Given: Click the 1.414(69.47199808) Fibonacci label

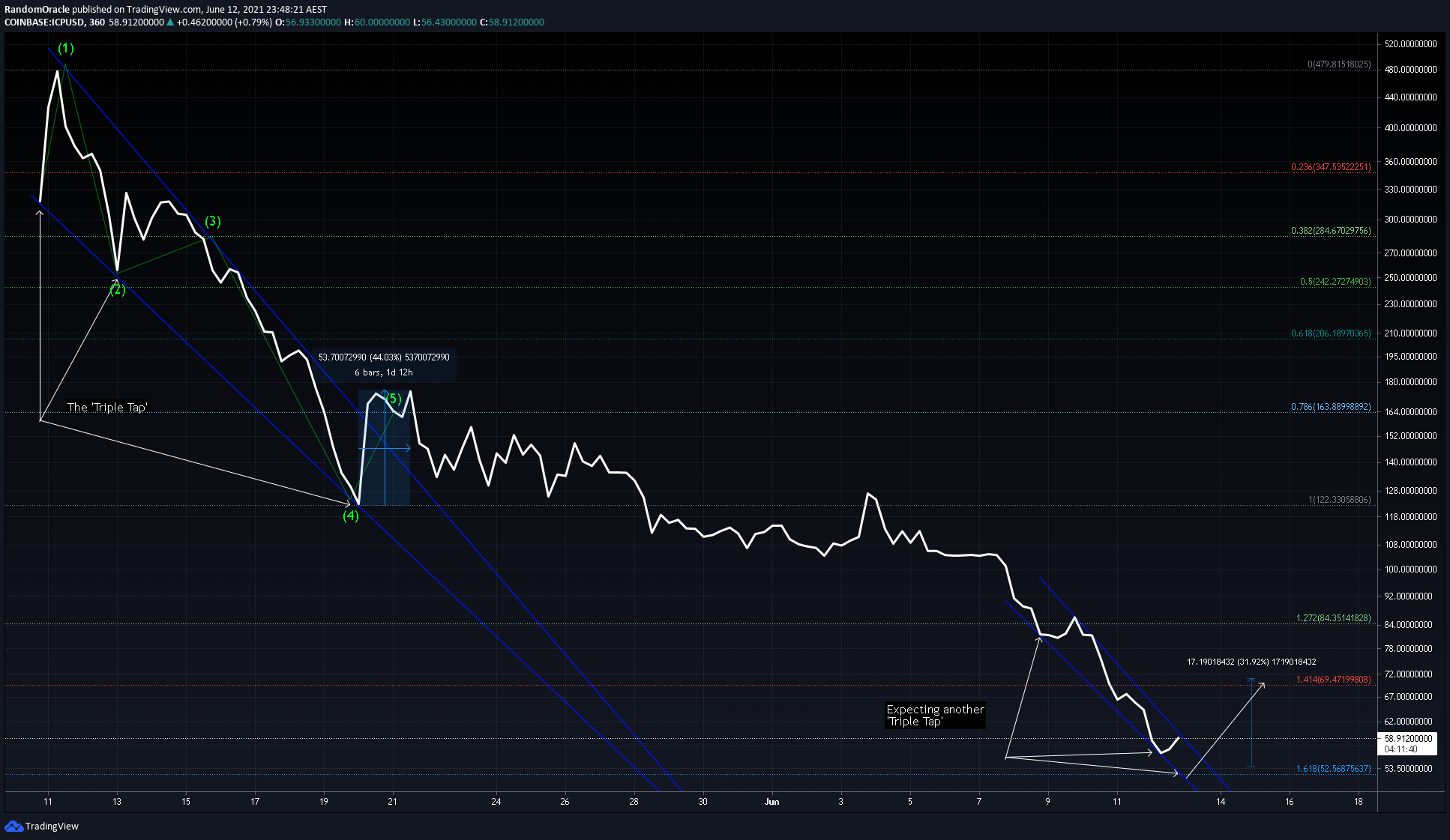Looking at the screenshot, I should 1333,680.
